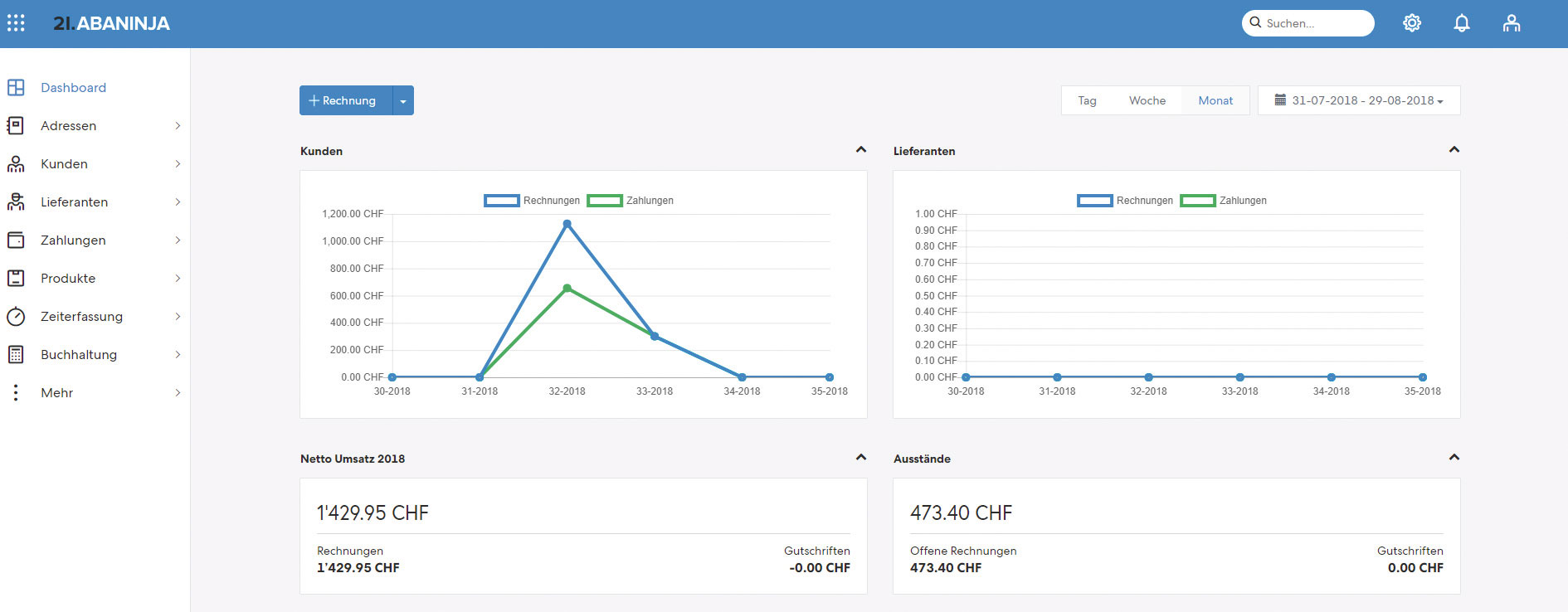The height and width of the screenshot is (612, 1568).
Task: Click the Mehr three-dots icon
Action: click(x=16, y=392)
